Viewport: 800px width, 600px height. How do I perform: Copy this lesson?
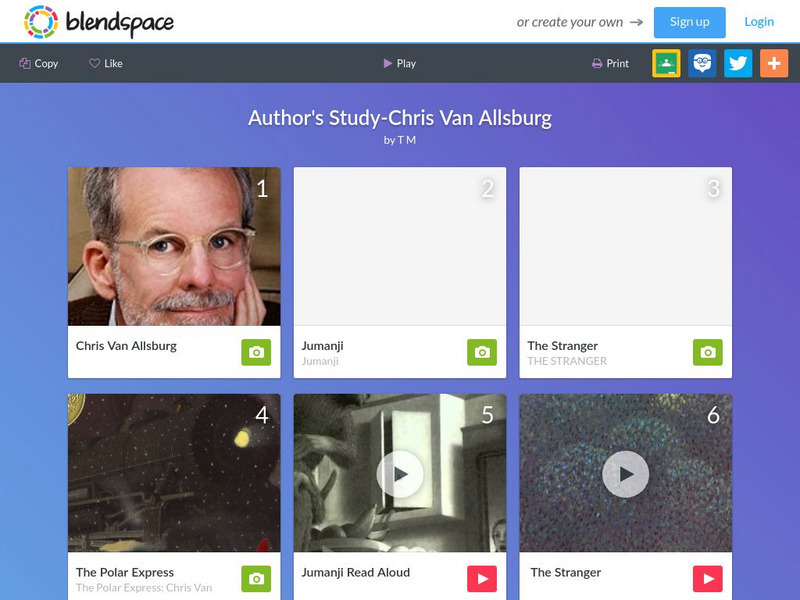click(39, 63)
